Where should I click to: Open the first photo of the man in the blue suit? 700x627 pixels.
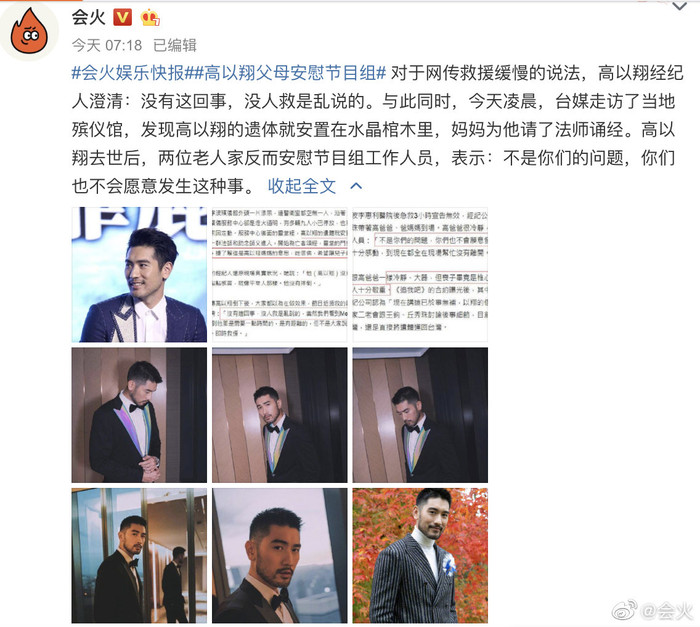(x=139, y=275)
